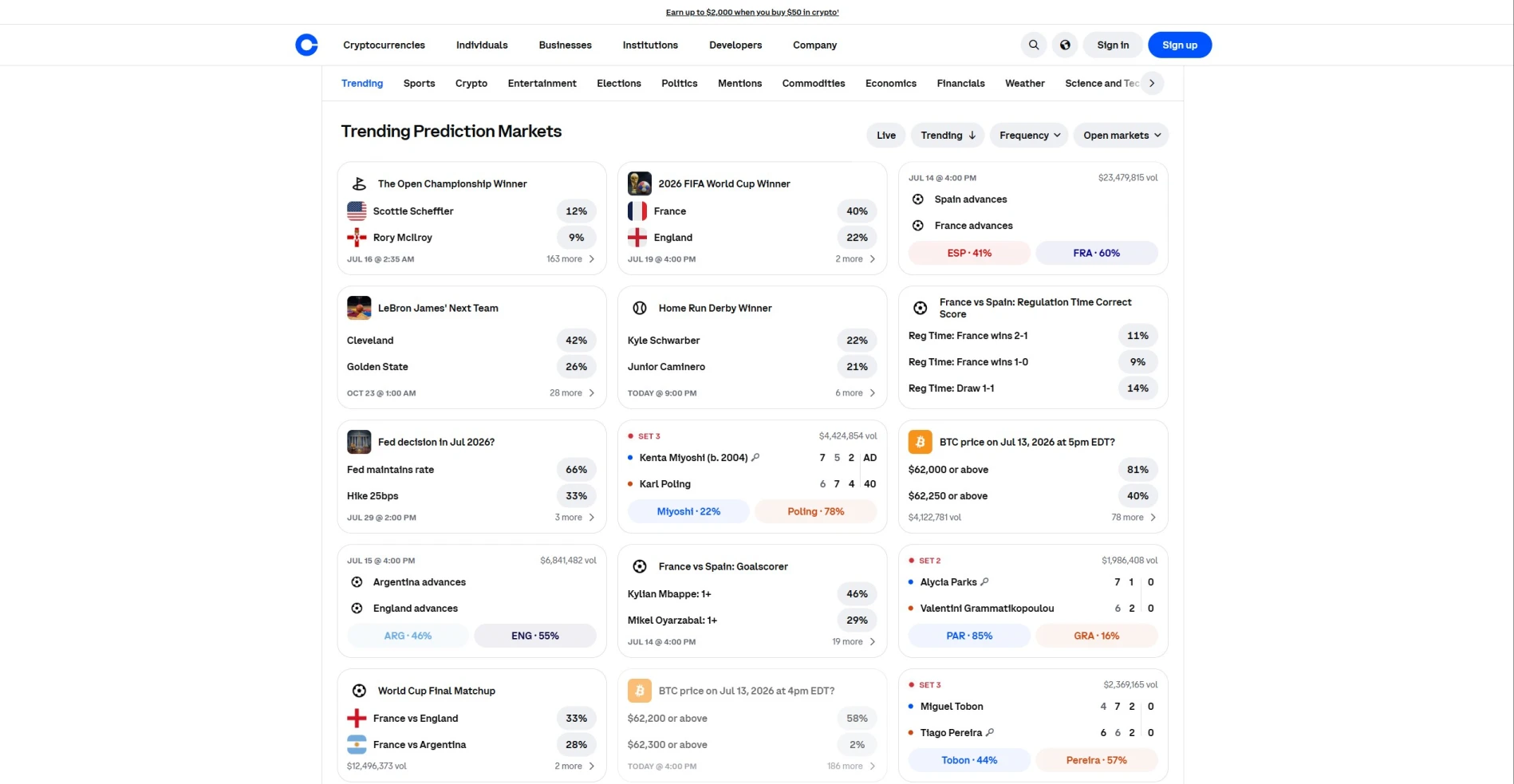Click the faded Bitcoin icon for 4pm EDT market
Image resolution: width=1514 pixels, height=784 pixels.
tap(640, 691)
